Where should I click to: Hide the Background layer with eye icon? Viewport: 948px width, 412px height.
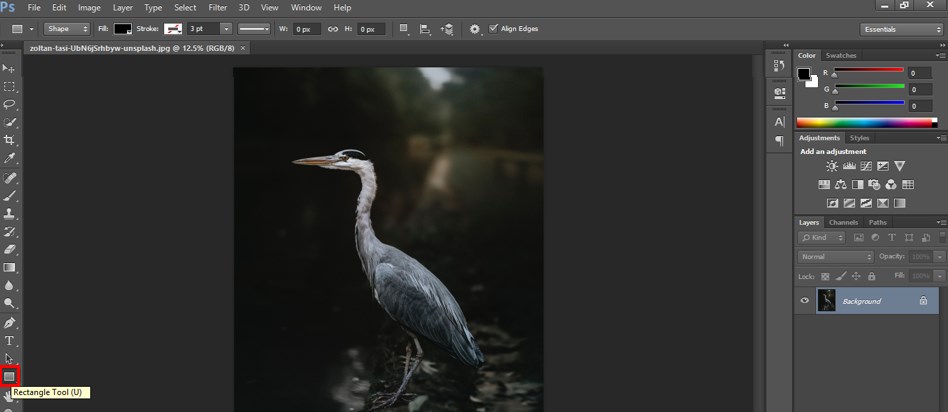point(805,301)
